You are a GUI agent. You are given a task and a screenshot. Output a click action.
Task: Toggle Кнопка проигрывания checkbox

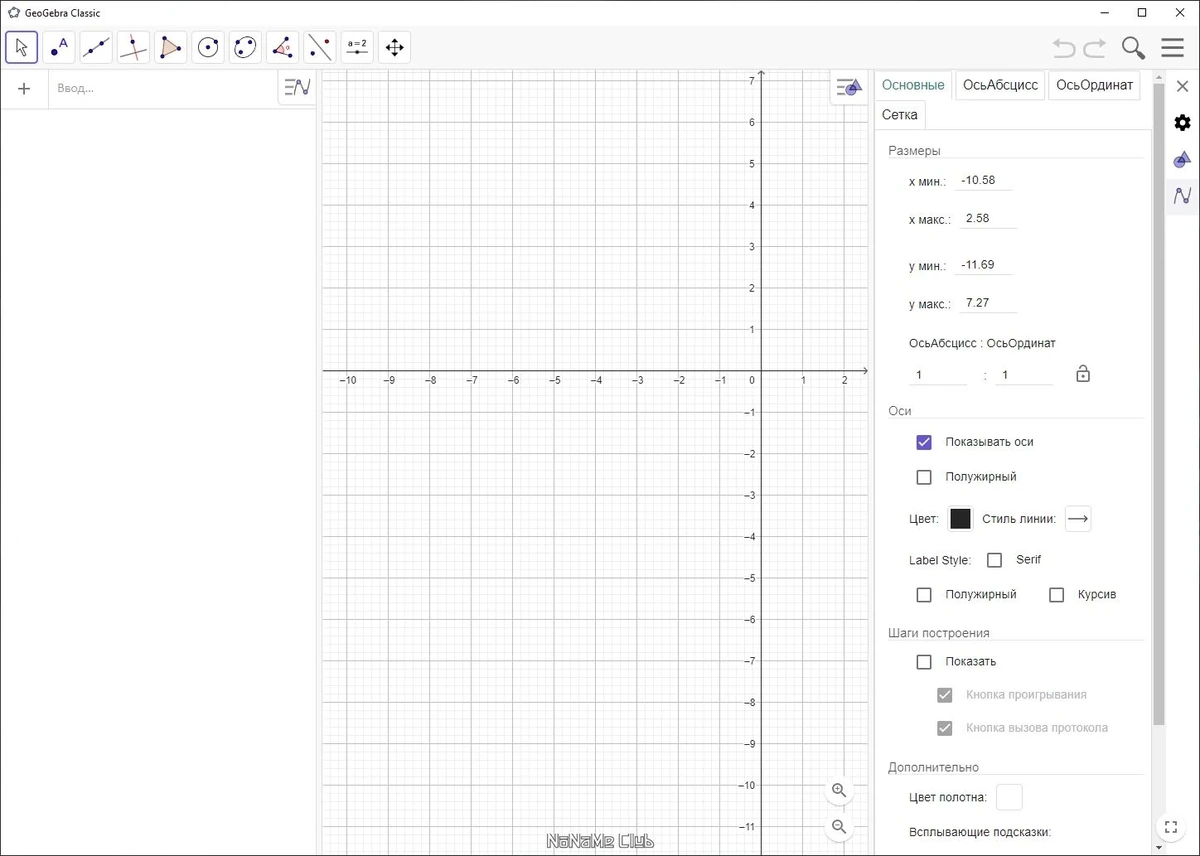click(944, 695)
